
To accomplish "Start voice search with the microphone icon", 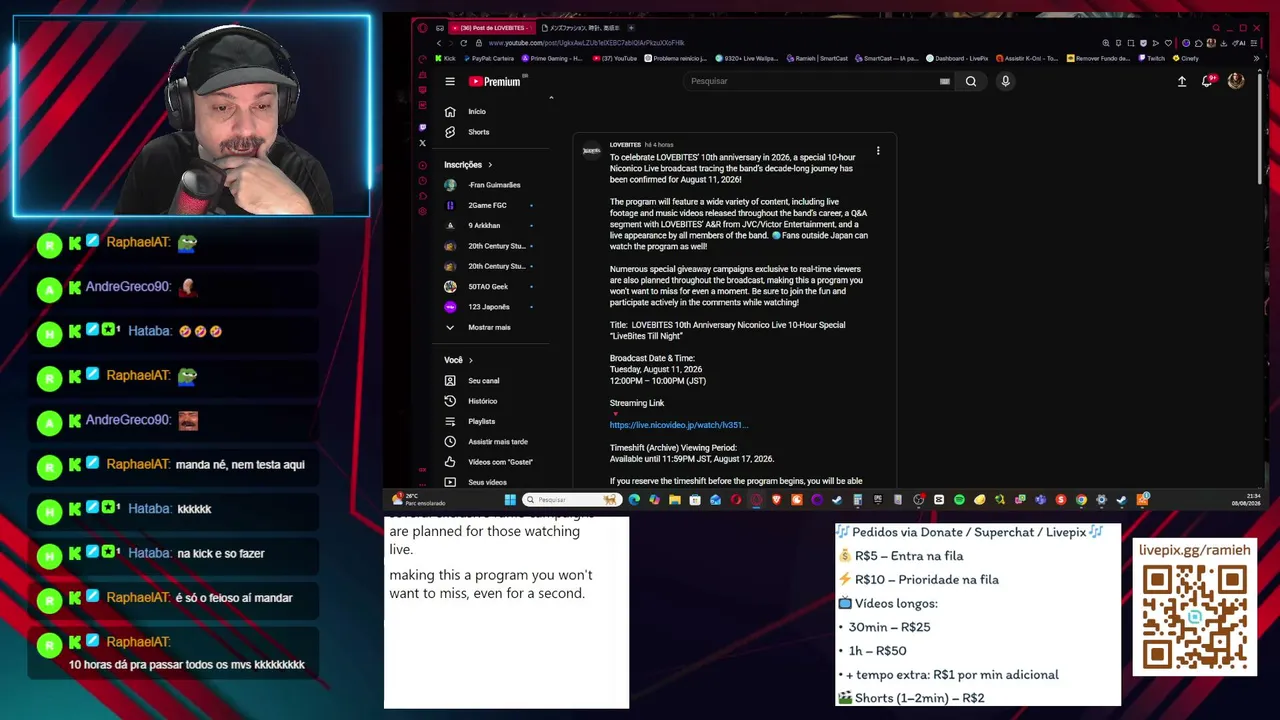I will click(1005, 81).
